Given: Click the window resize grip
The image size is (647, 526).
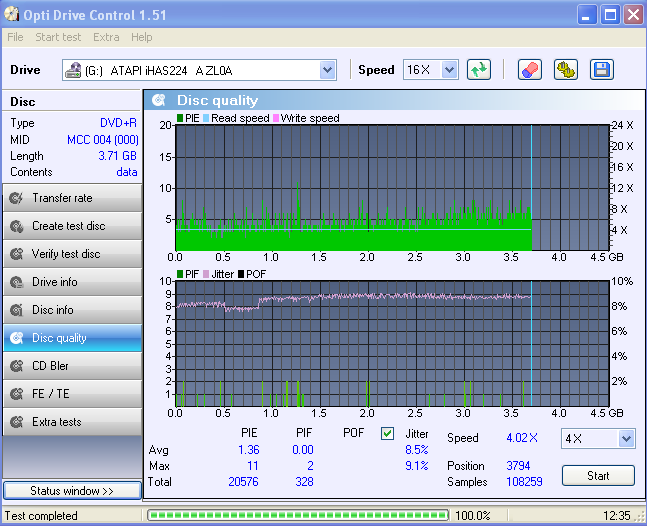Looking at the screenshot, I should [x=640, y=517].
